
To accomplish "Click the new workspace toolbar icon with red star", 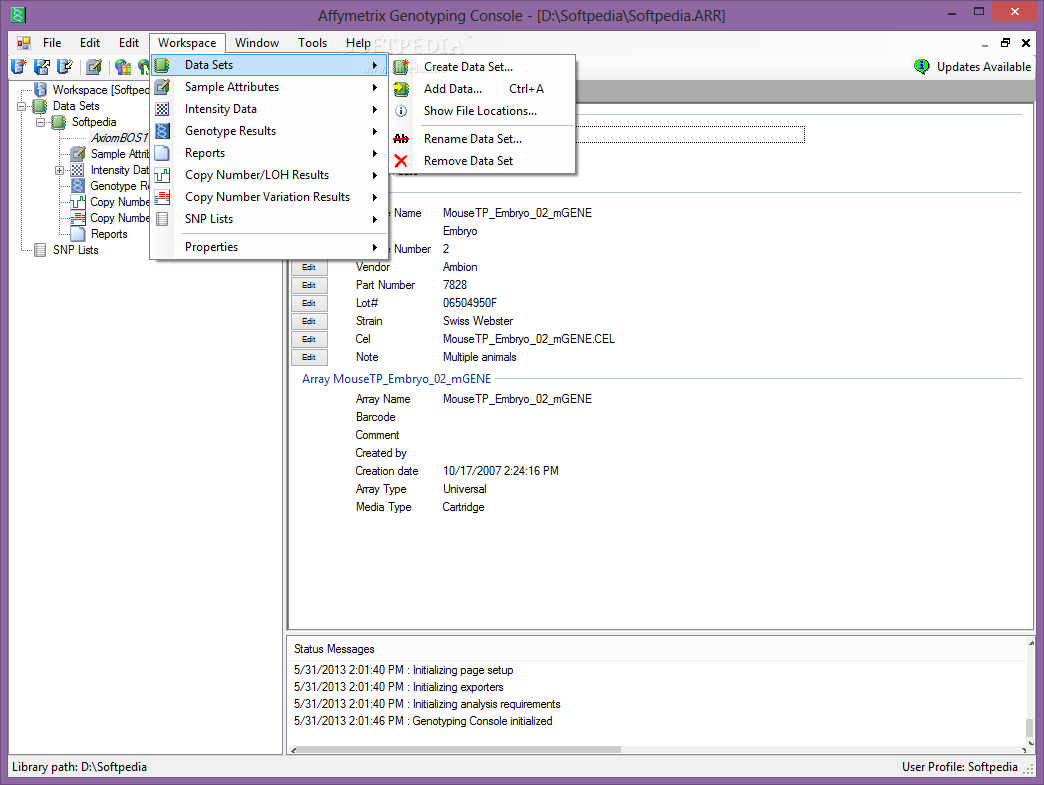I will click(19, 67).
